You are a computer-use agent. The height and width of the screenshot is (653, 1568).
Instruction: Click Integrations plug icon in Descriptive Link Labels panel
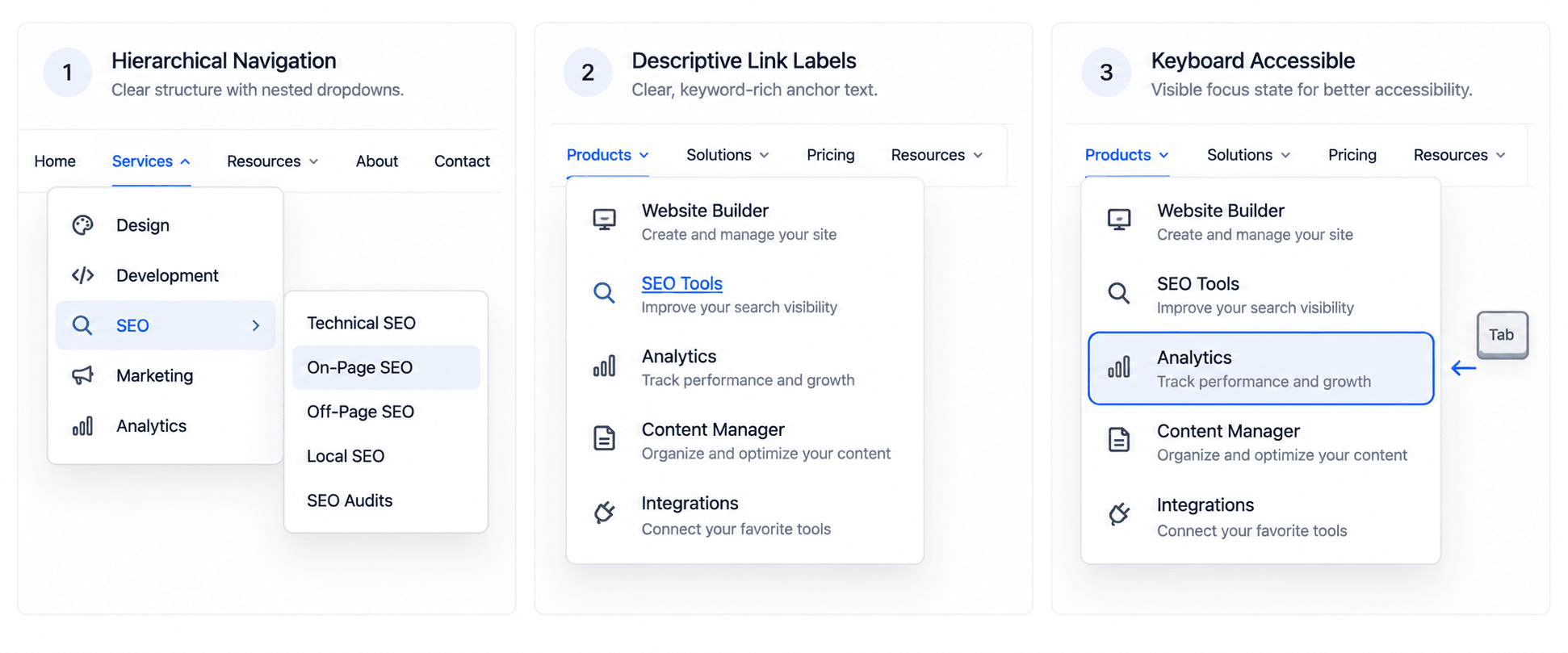point(604,512)
